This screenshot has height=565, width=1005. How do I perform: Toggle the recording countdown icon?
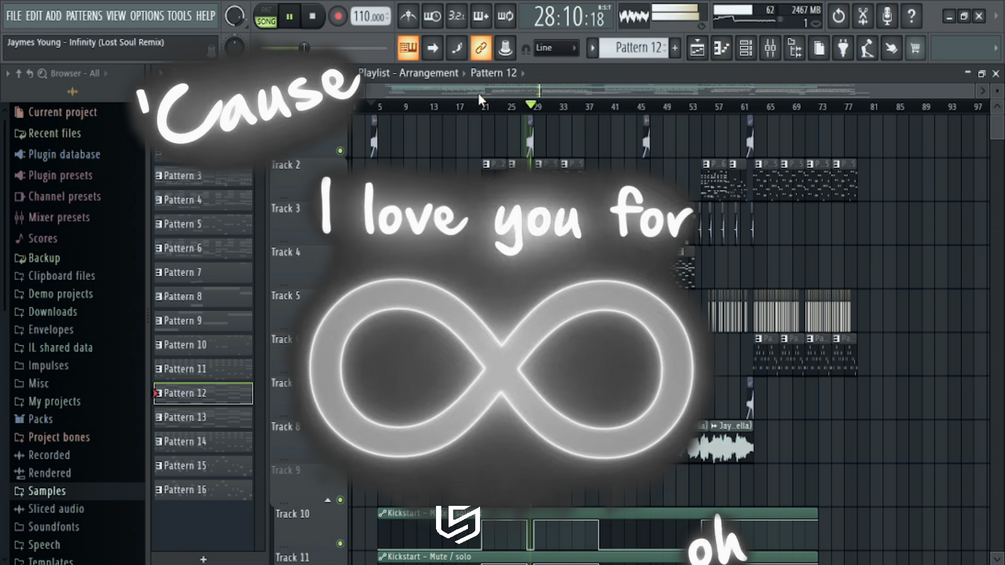456,16
